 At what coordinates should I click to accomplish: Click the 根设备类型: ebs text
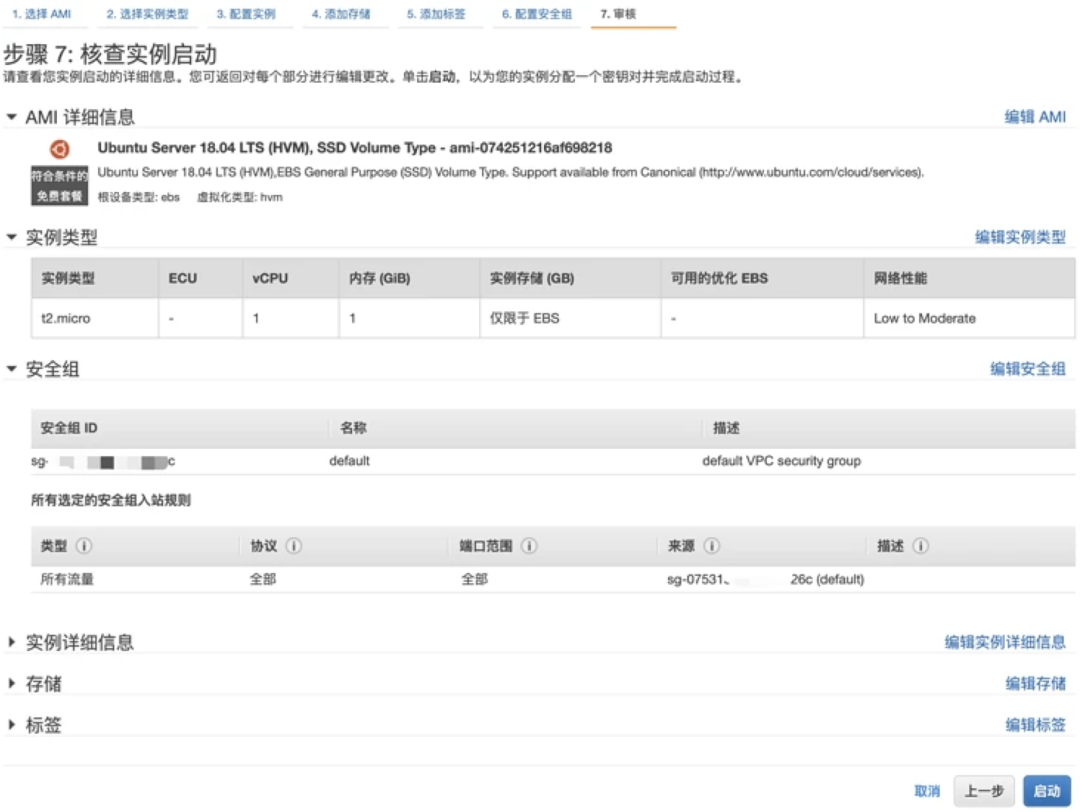click(138, 197)
